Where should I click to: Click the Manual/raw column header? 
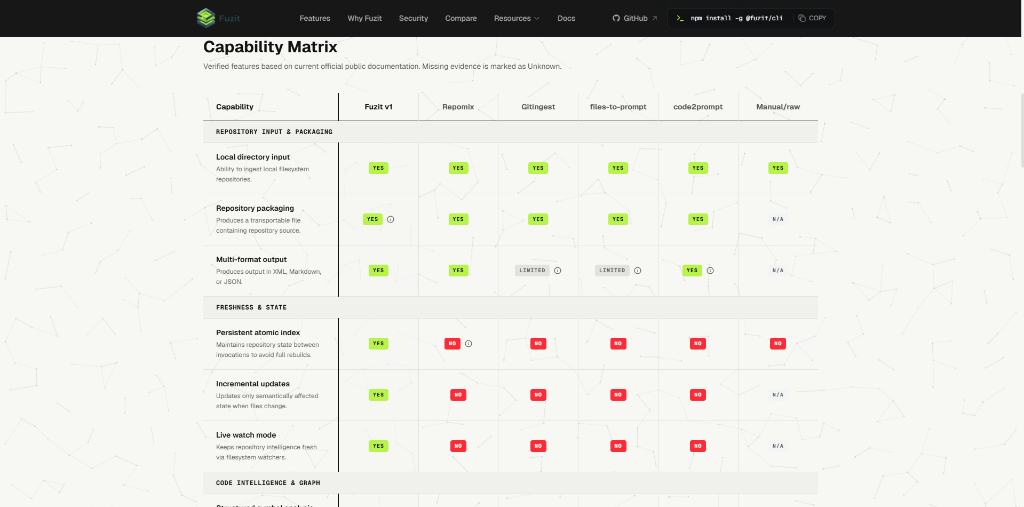click(778, 106)
